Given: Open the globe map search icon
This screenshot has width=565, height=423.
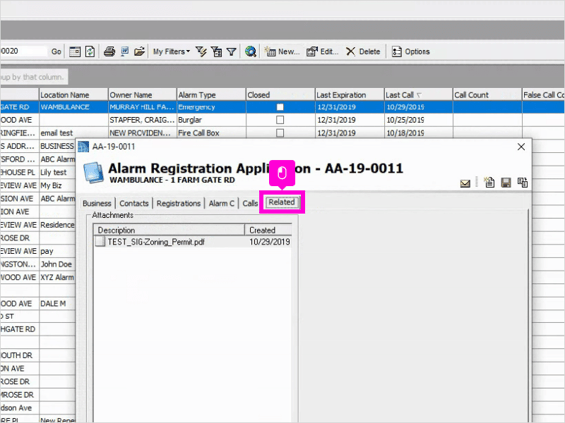Looking at the screenshot, I should pyautogui.click(x=250, y=52).
